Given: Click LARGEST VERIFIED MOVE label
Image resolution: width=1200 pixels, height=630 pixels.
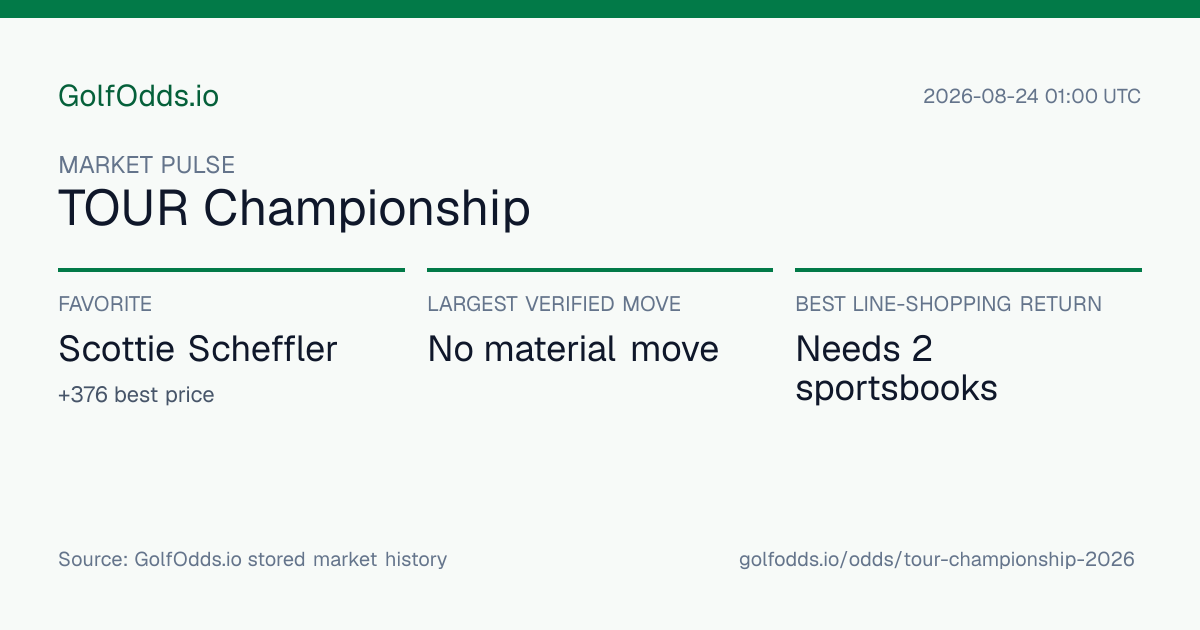Looking at the screenshot, I should click(554, 304).
